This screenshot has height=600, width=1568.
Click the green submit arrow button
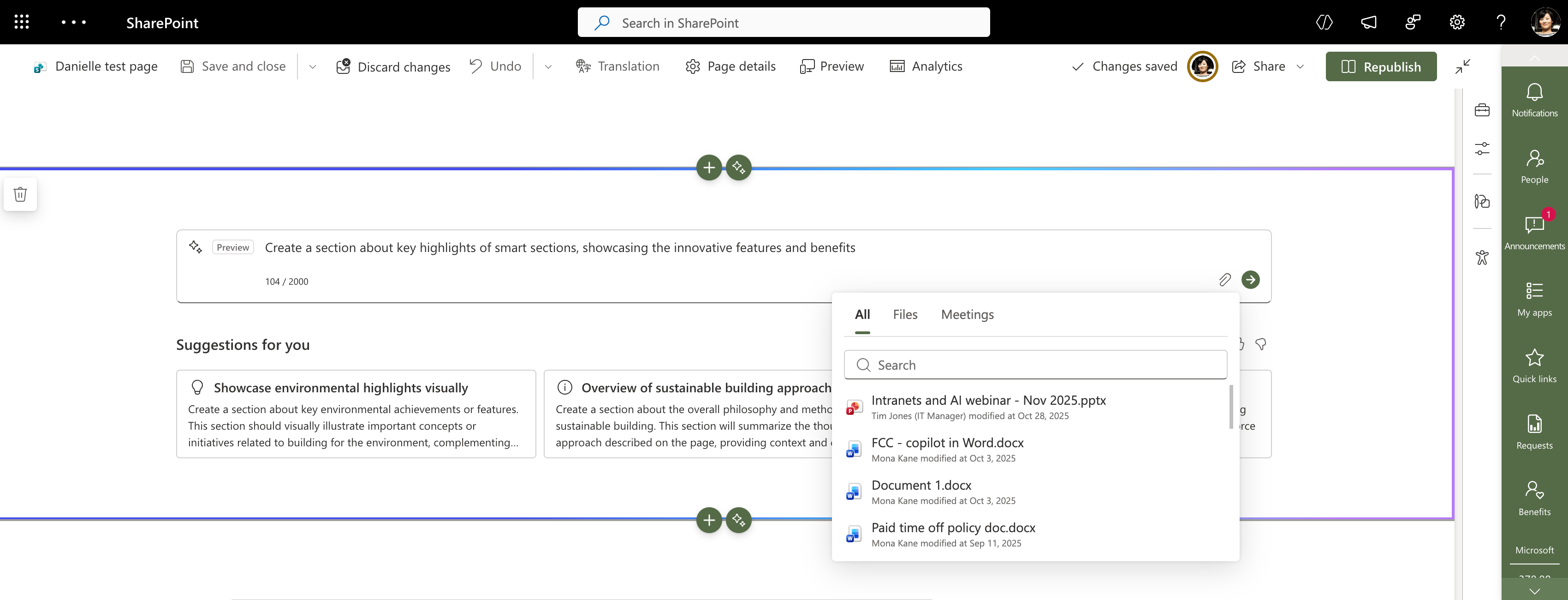coord(1250,280)
